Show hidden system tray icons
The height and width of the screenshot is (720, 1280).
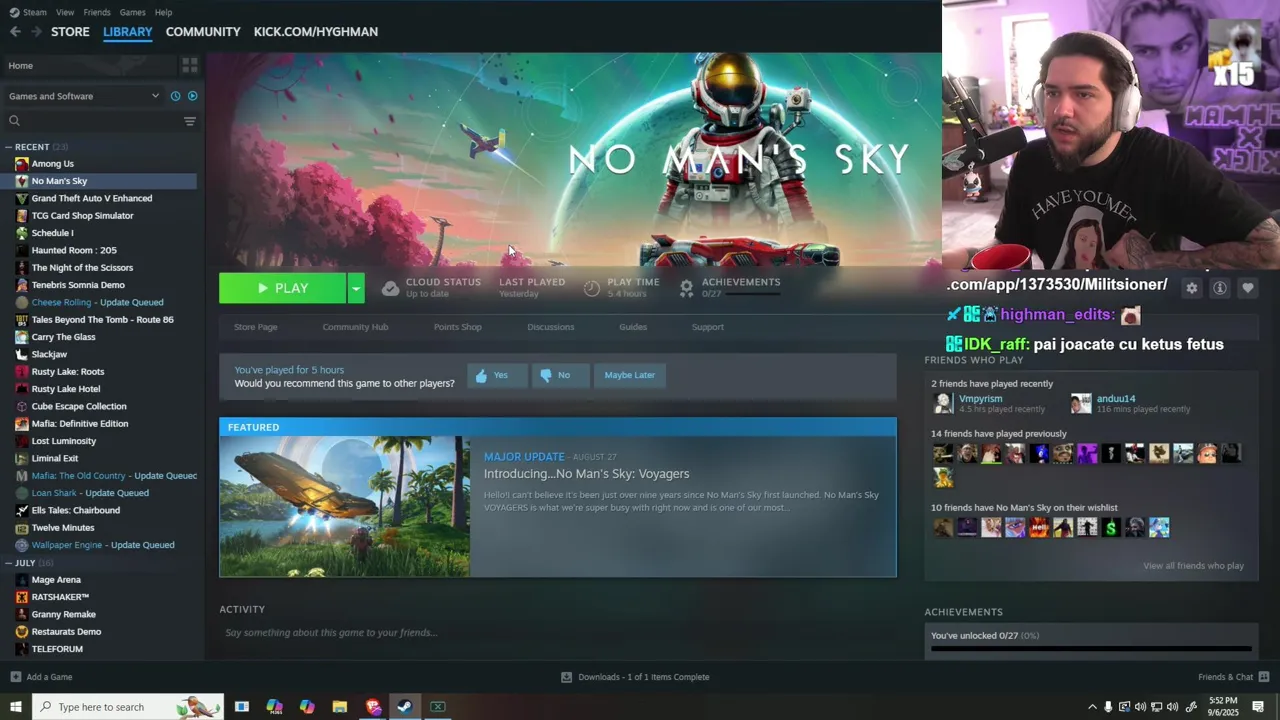pos(1092,707)
